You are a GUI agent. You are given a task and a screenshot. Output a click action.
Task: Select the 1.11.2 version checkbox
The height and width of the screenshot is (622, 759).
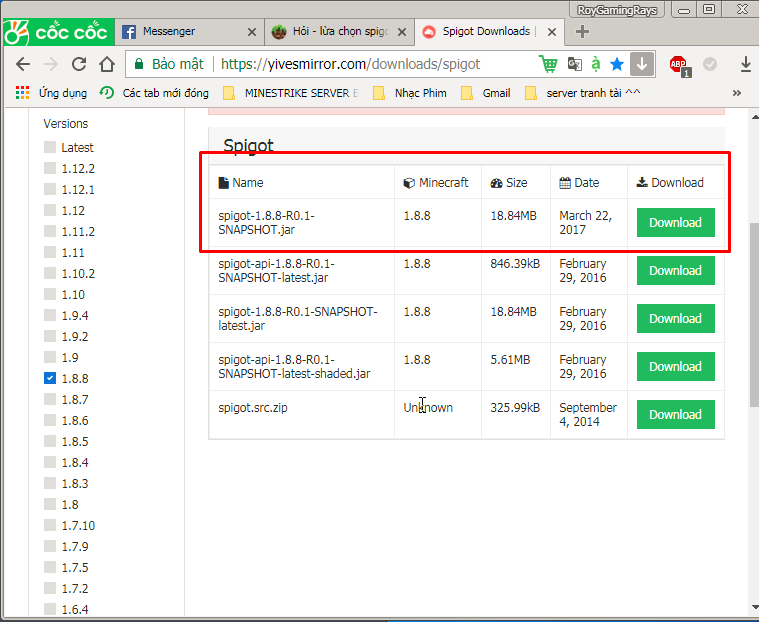point(50,231)
